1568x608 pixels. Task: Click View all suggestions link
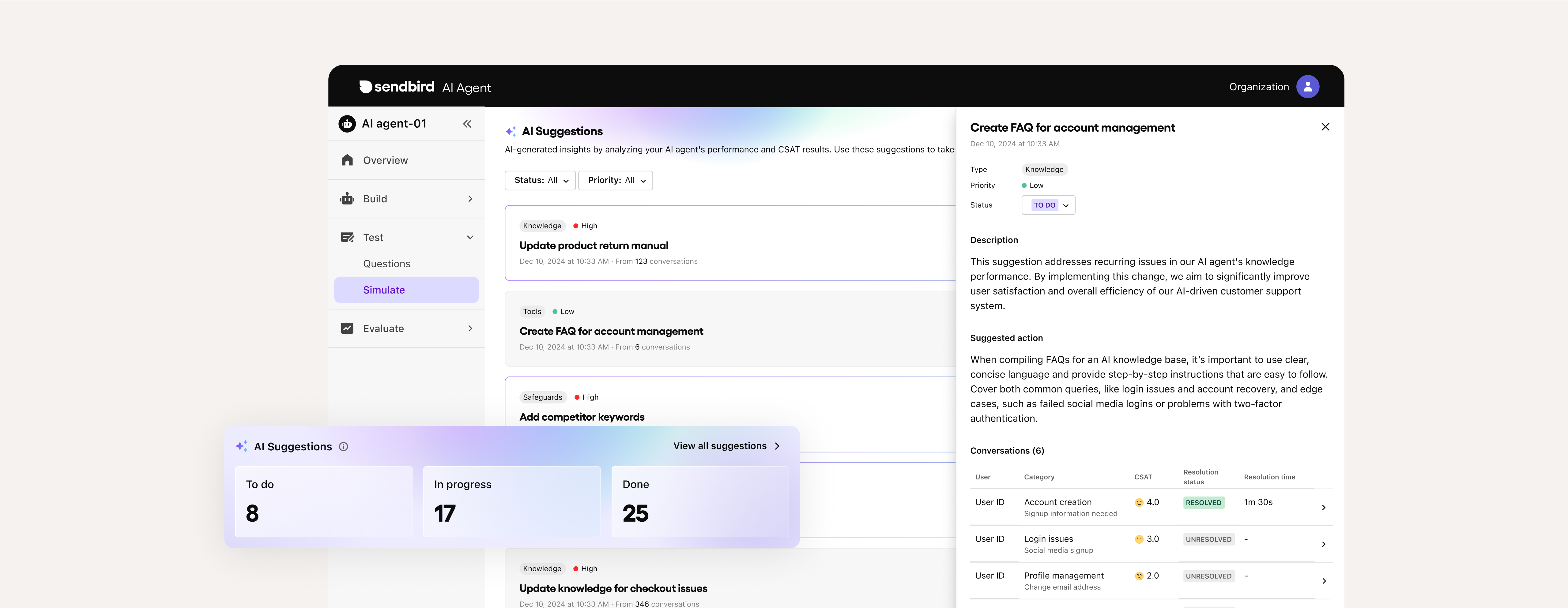[726, 446]
